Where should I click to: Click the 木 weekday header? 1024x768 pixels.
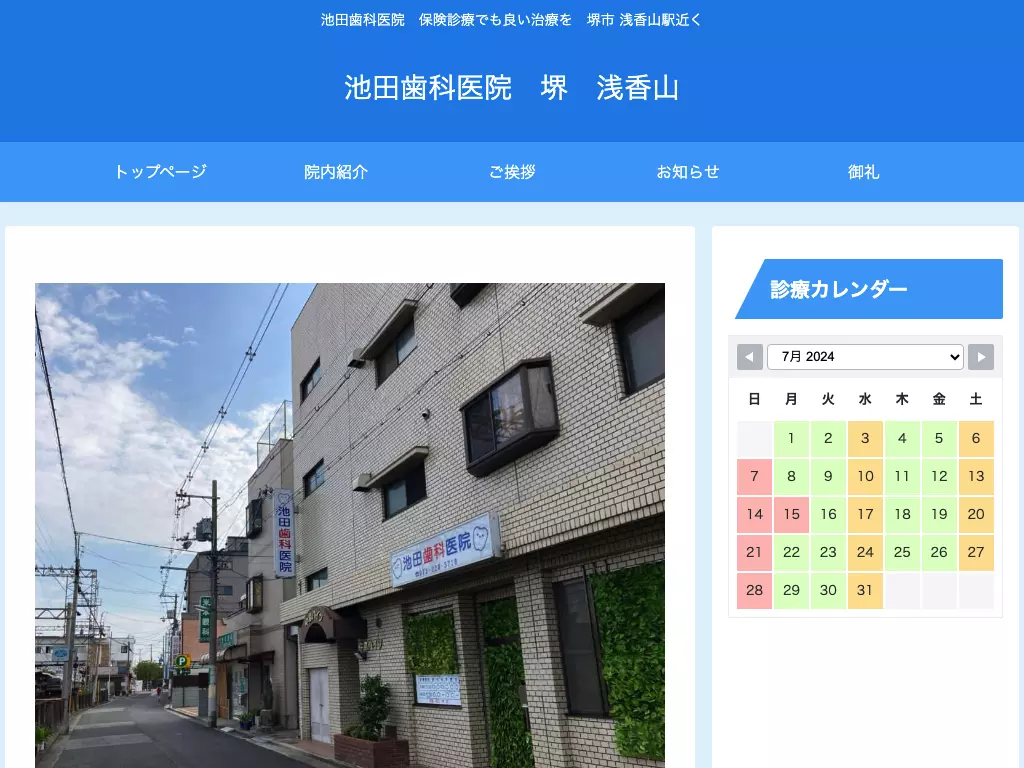coord(902,399)
